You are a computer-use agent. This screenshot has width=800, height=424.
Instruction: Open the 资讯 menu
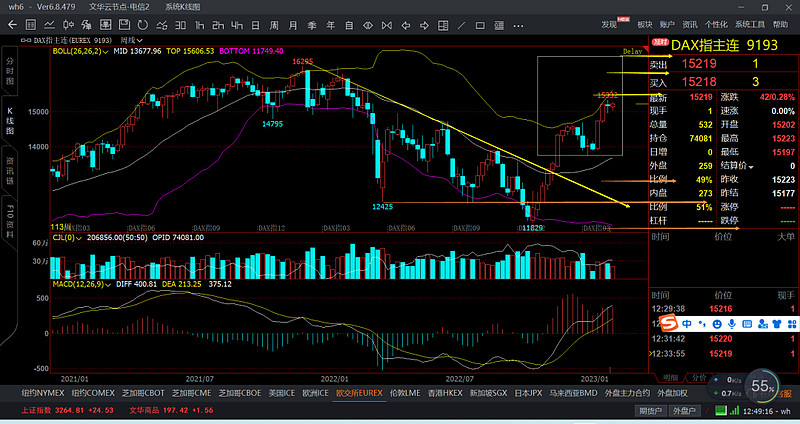[x=690, y=24]
